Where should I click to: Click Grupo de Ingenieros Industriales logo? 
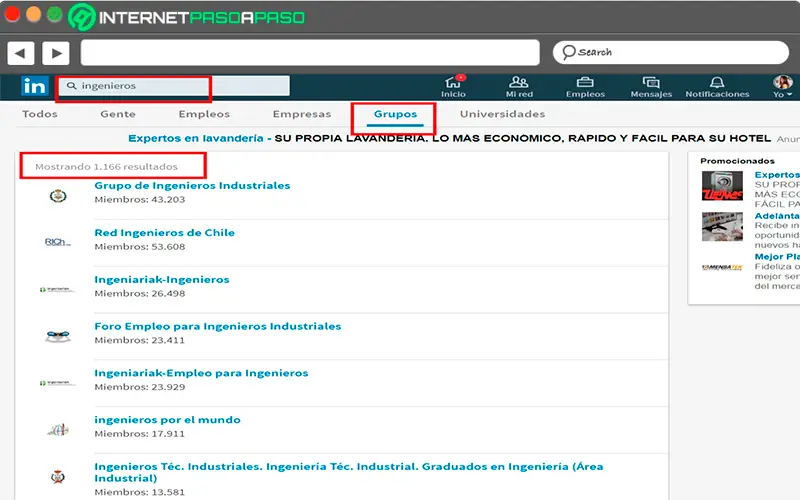coord(58,196)
